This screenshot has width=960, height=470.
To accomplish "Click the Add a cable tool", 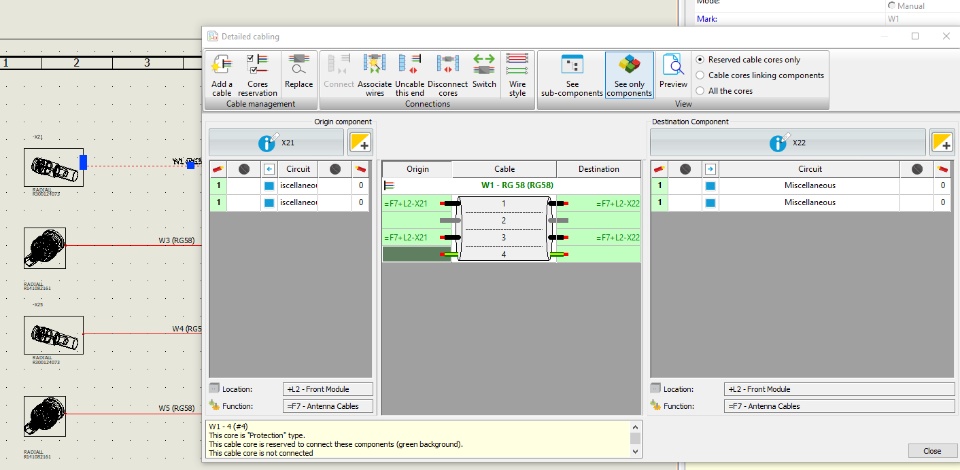I will click(x=222, y=75).
